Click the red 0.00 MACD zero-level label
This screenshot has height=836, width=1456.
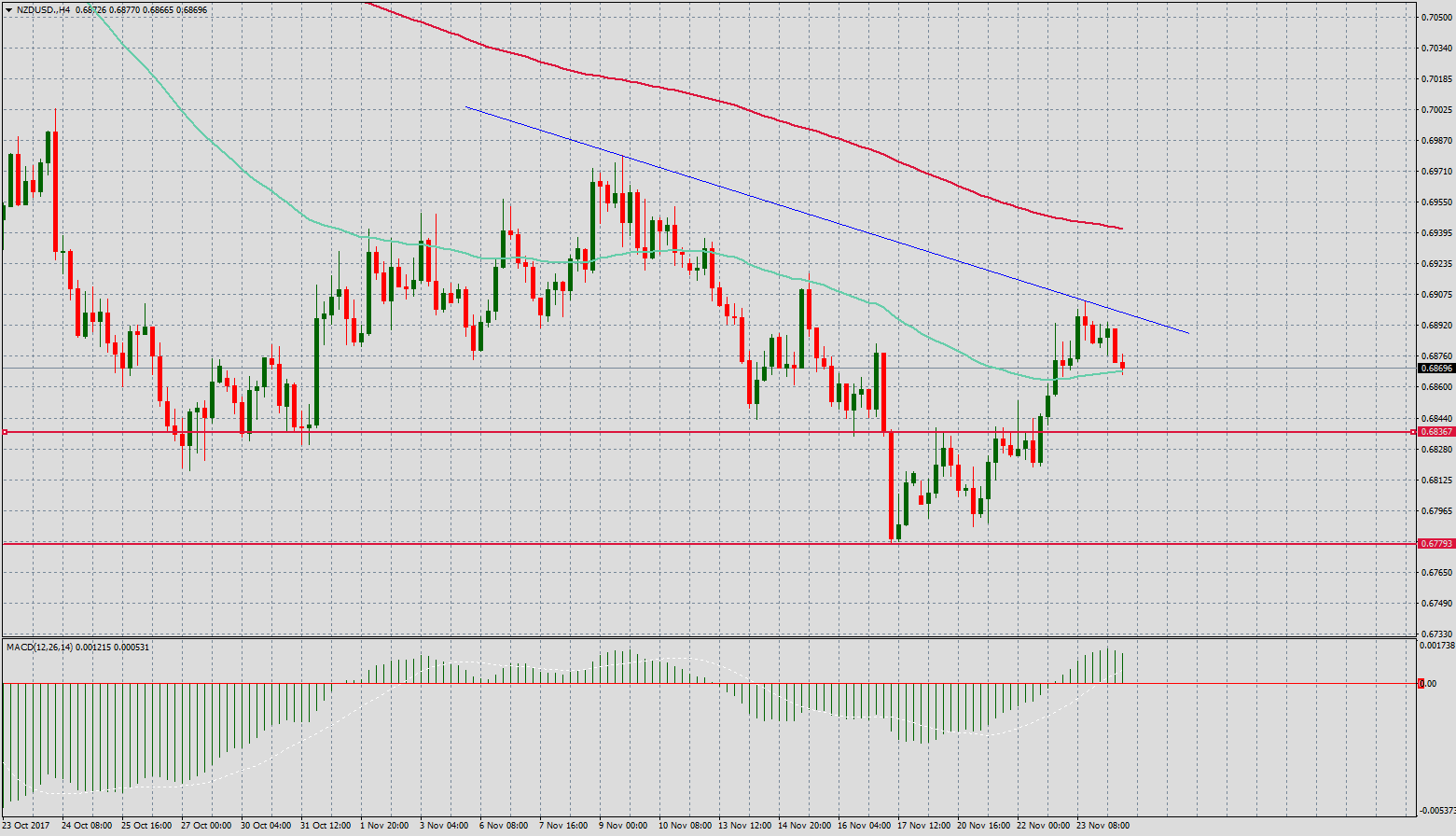[1427, 684]
